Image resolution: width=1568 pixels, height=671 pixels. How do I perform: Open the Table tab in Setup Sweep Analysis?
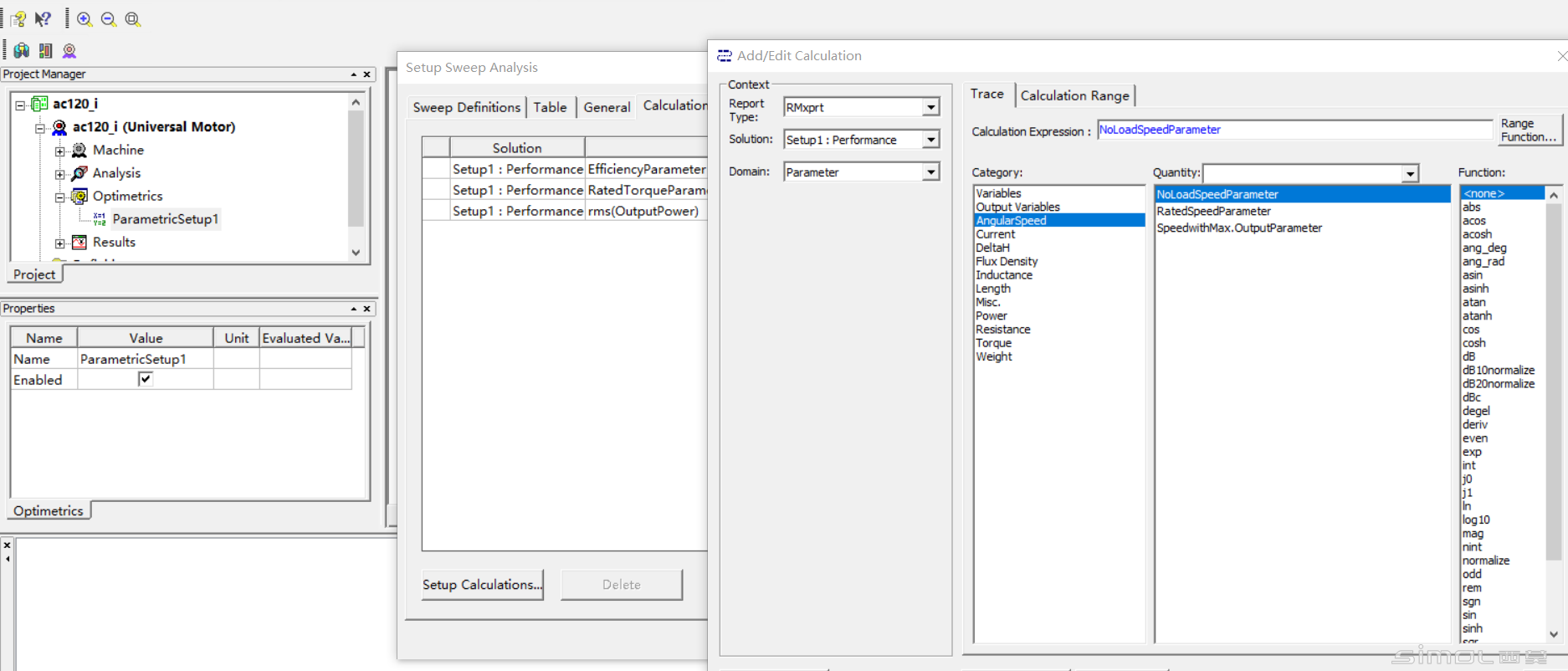[550, 107]
